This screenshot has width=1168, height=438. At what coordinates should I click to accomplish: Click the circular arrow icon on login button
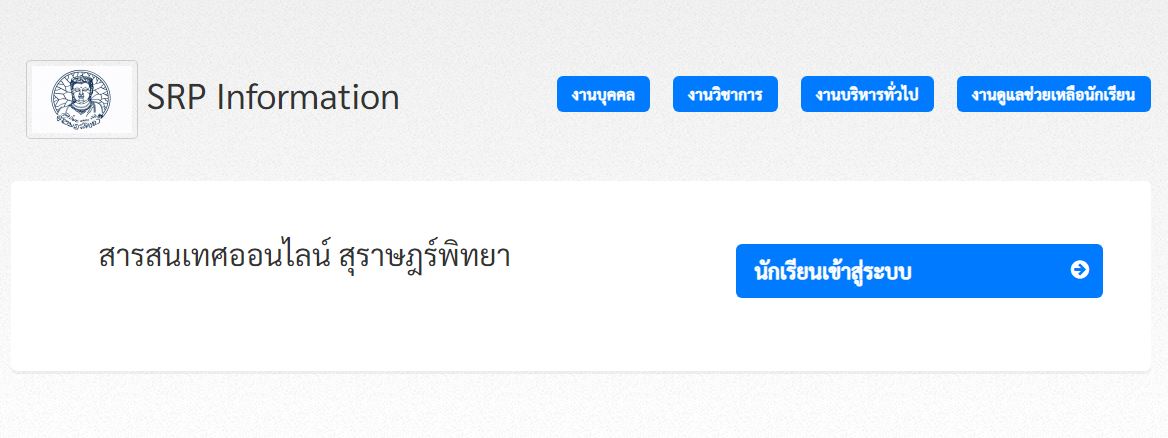point(1079,270)
